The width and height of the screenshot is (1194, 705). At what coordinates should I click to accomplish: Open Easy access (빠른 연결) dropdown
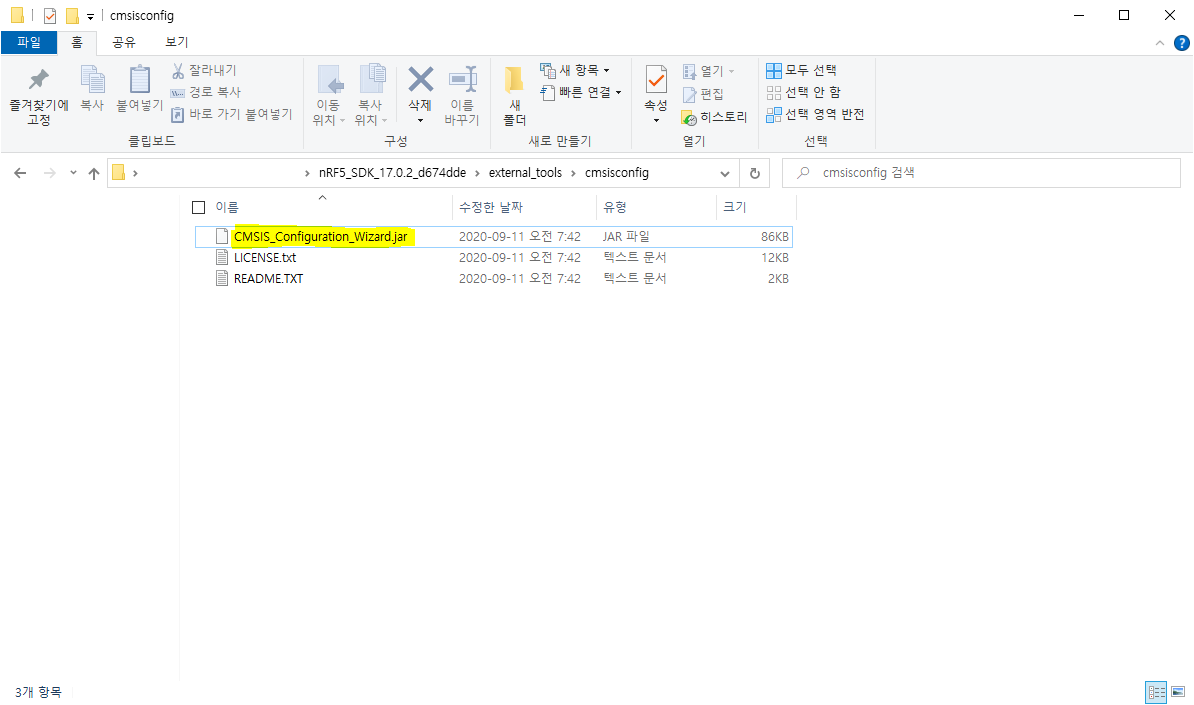pos(580,92)
